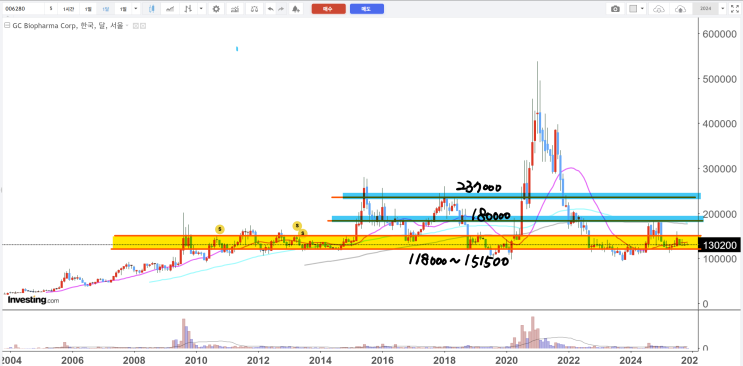Open chart settings via gear icon
Screen dimensions: 743x366
tap(216, 9)
